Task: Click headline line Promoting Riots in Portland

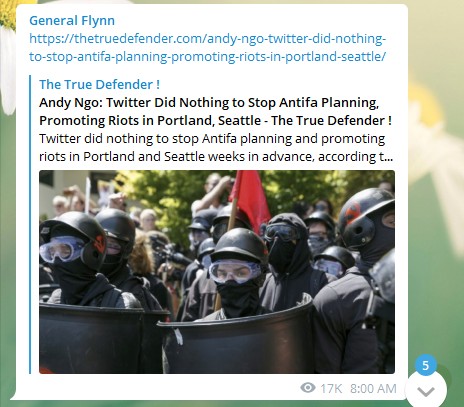Action: point(215,120)
